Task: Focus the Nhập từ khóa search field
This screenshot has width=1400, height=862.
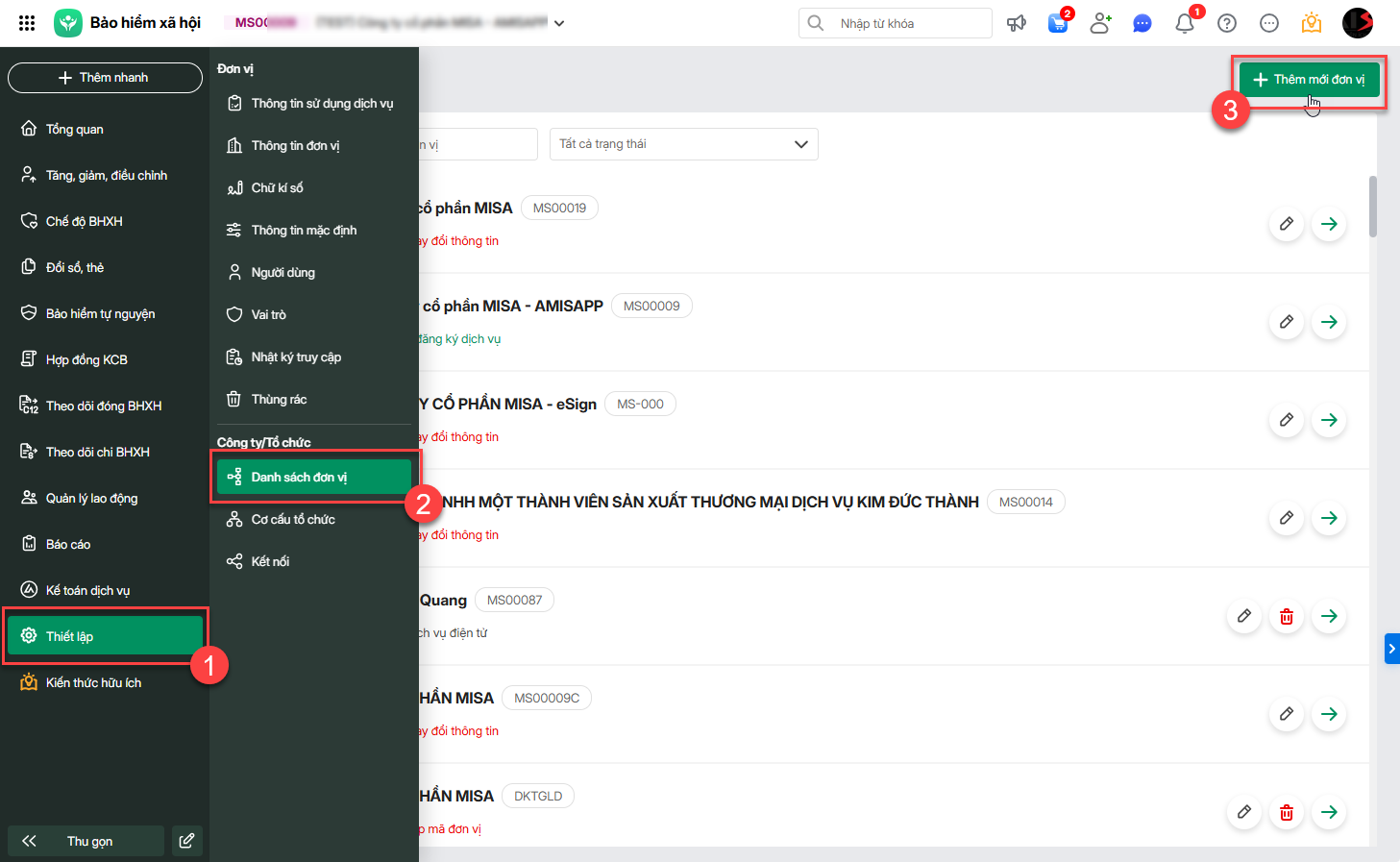Action: point(895,23)
